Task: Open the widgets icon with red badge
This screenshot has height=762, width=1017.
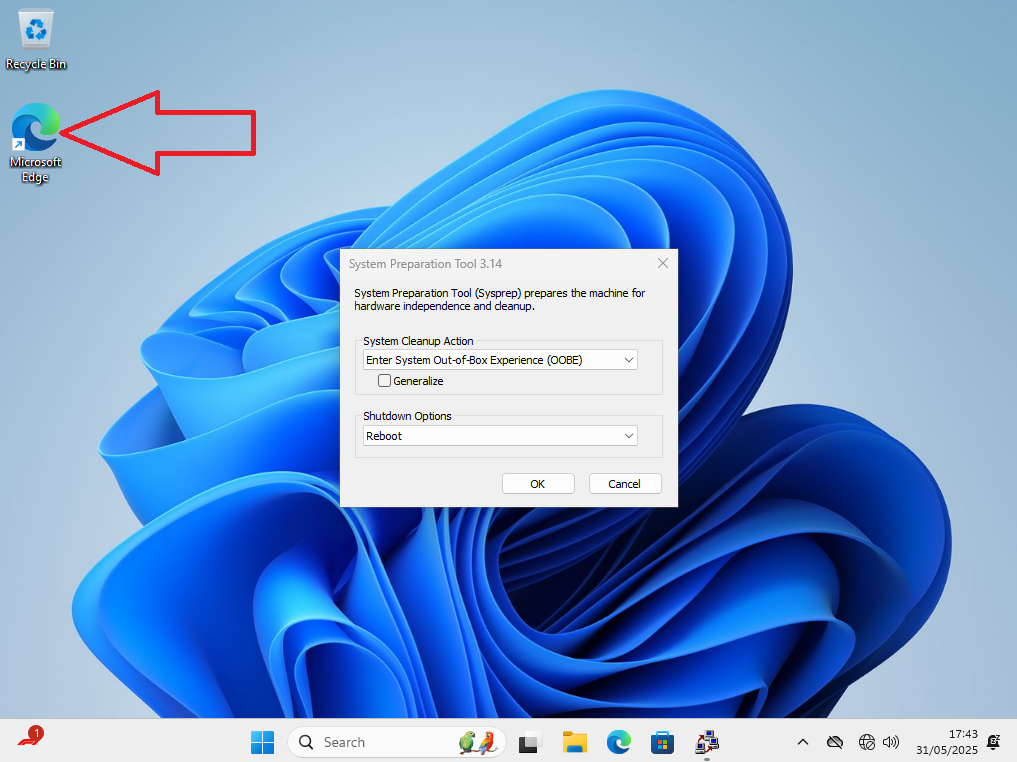Action: pyautogui.click(x=30, y=740)
